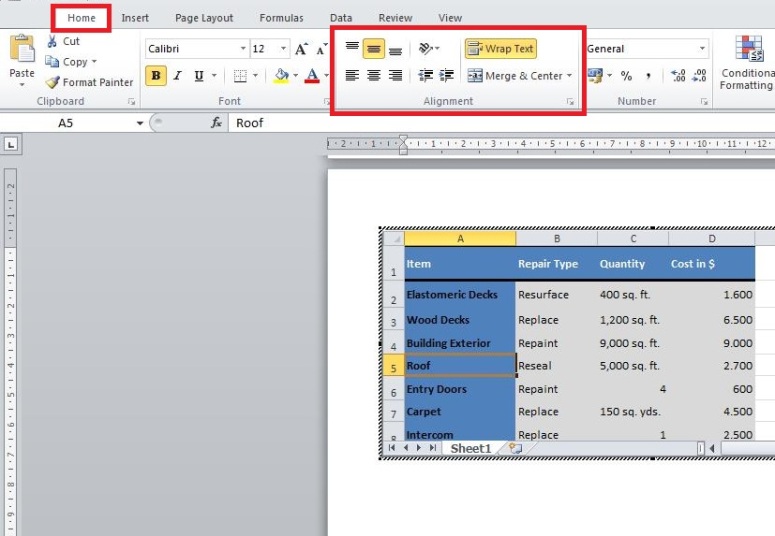Toggle Italic formatting button
775x536 pixels.
[x=178, y=76]
